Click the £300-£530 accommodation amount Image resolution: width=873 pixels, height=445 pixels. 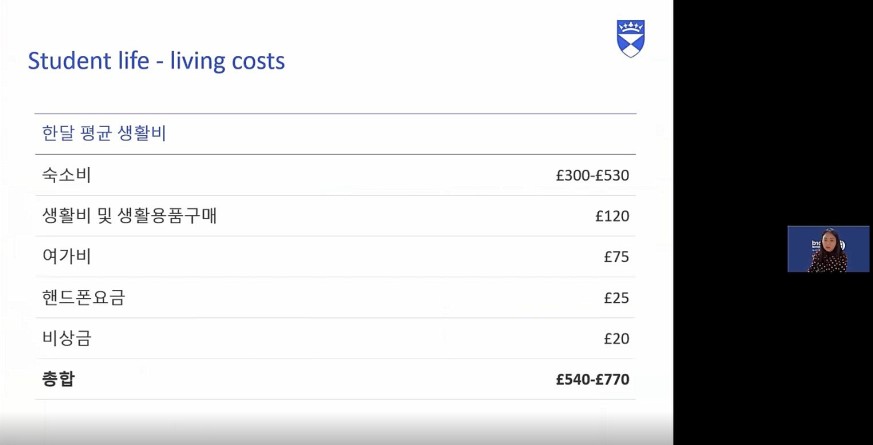coord(592,175)
